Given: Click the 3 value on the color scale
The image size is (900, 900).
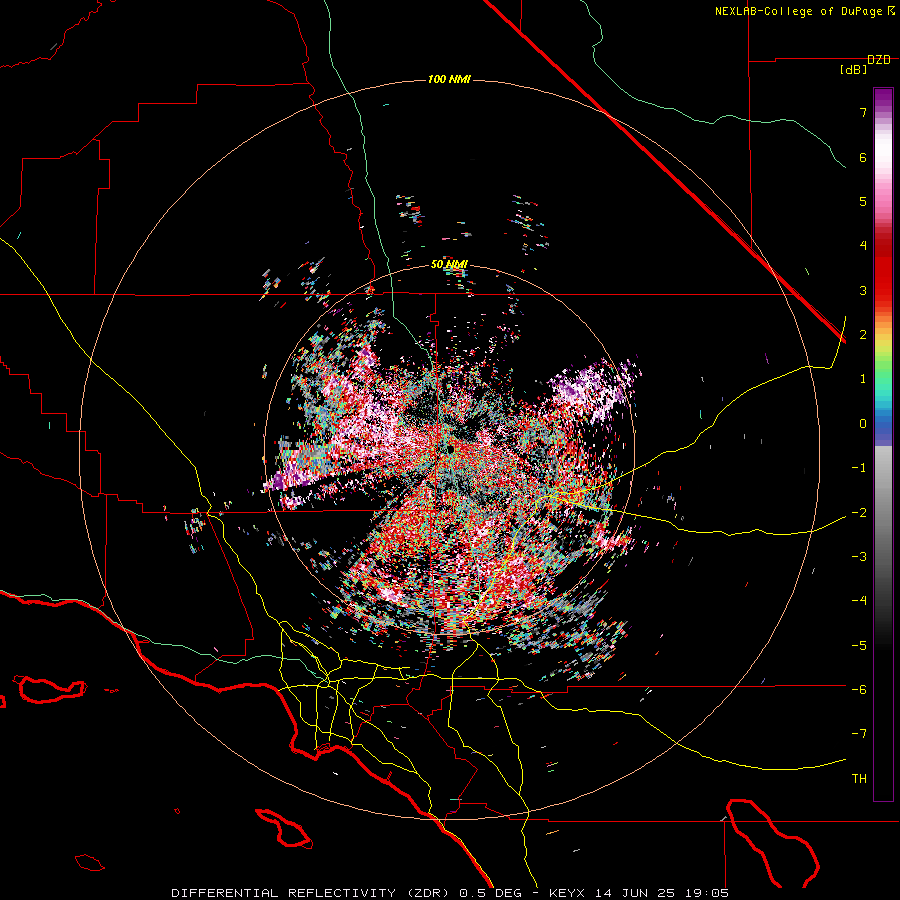Looking at the screenshot, I should tap(863, 290).
